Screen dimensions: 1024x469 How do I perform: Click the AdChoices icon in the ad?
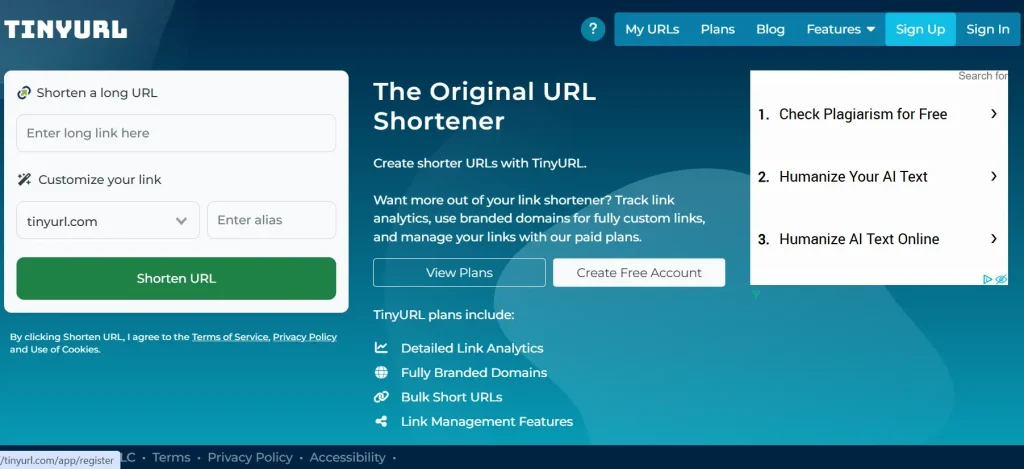coord(988,279)
